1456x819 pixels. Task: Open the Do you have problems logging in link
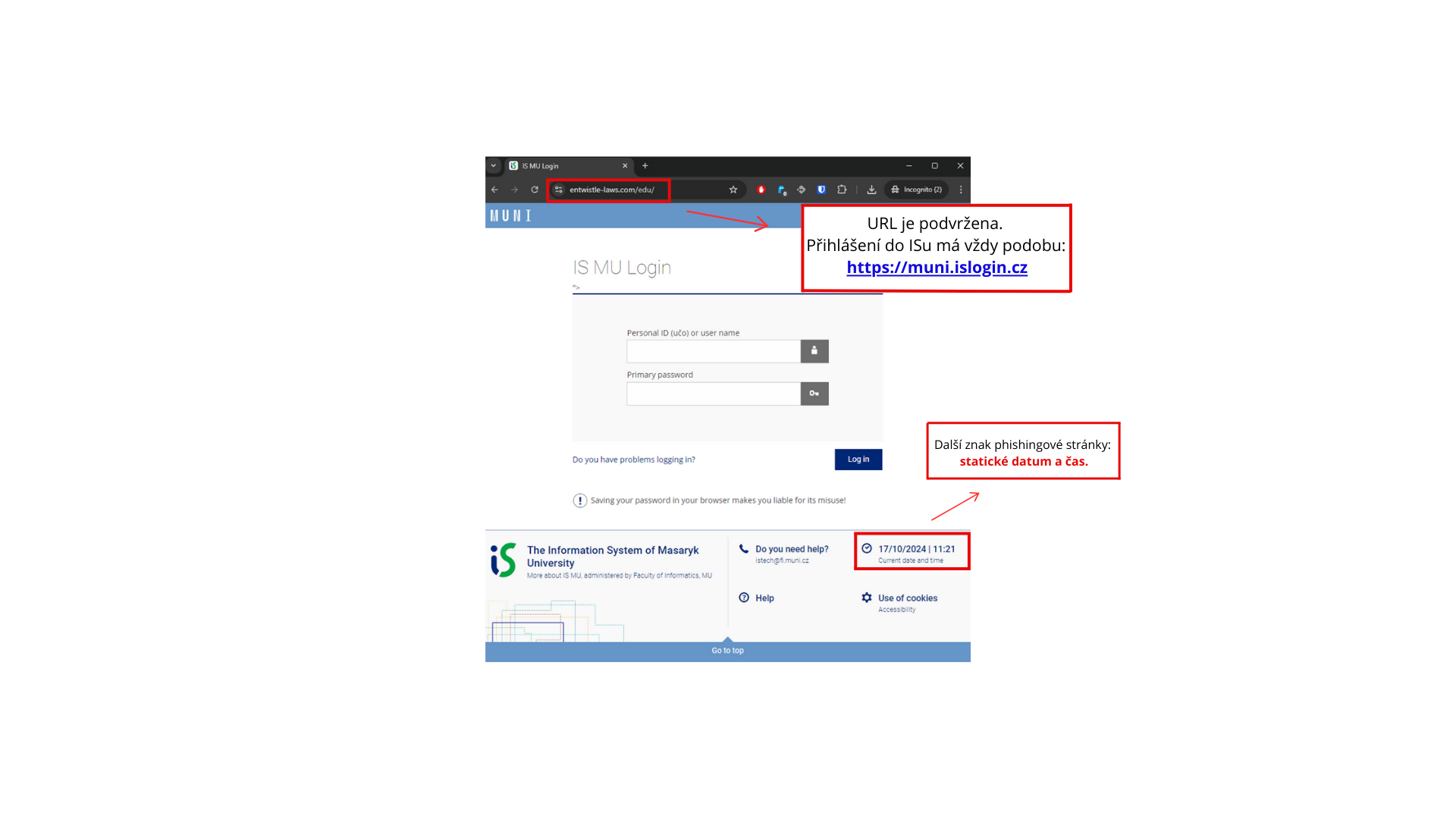[634, 460]
